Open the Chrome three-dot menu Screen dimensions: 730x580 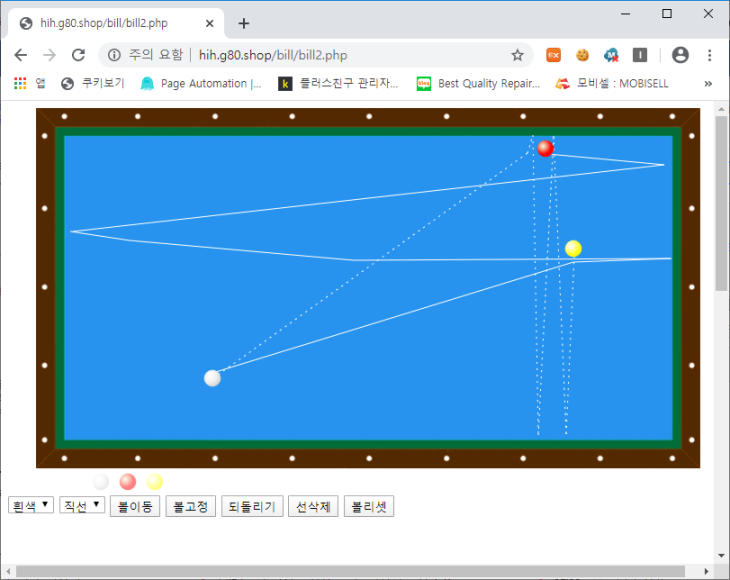(x=709, y=55)
